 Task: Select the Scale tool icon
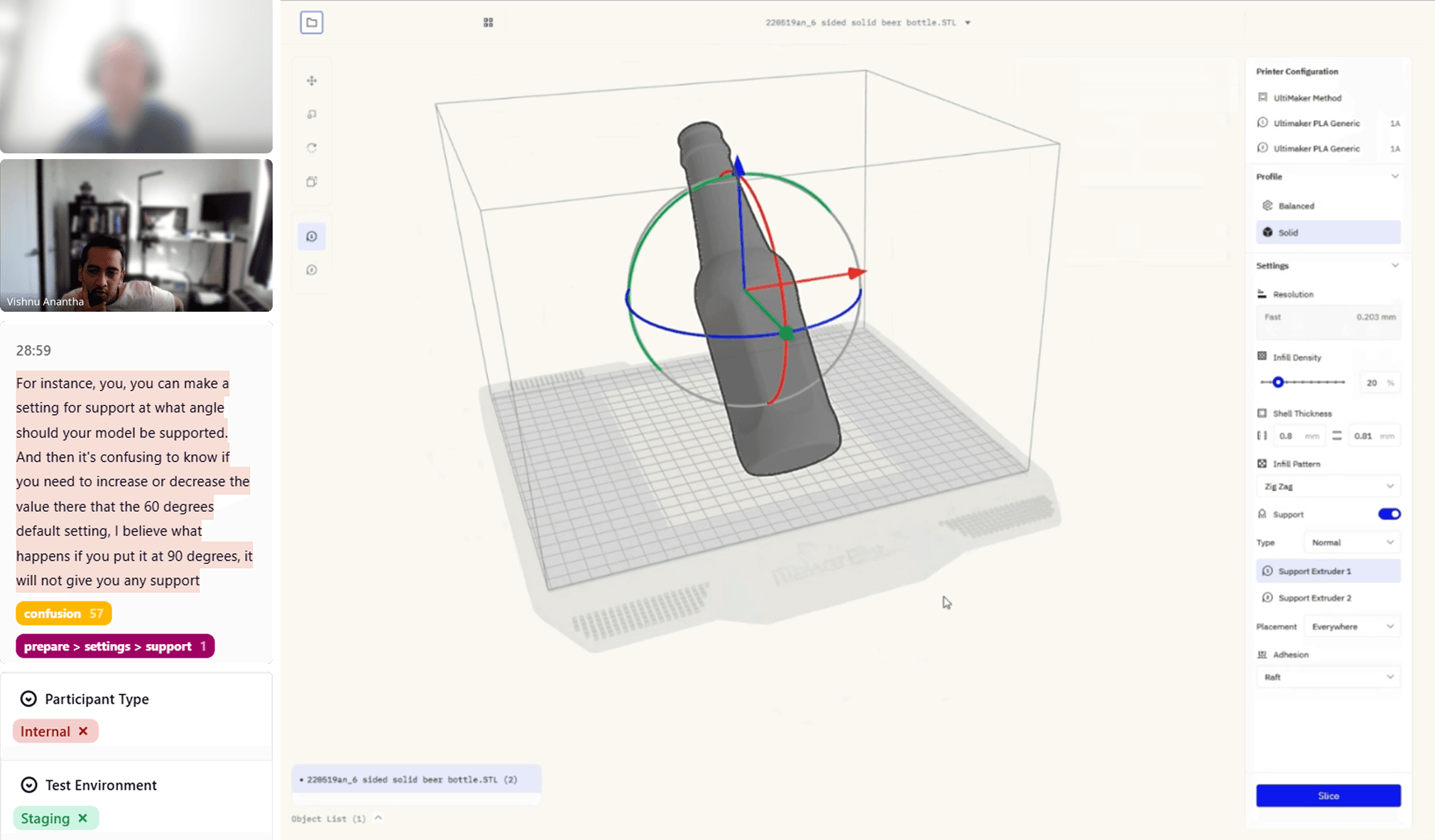click(x=312, y=114)
